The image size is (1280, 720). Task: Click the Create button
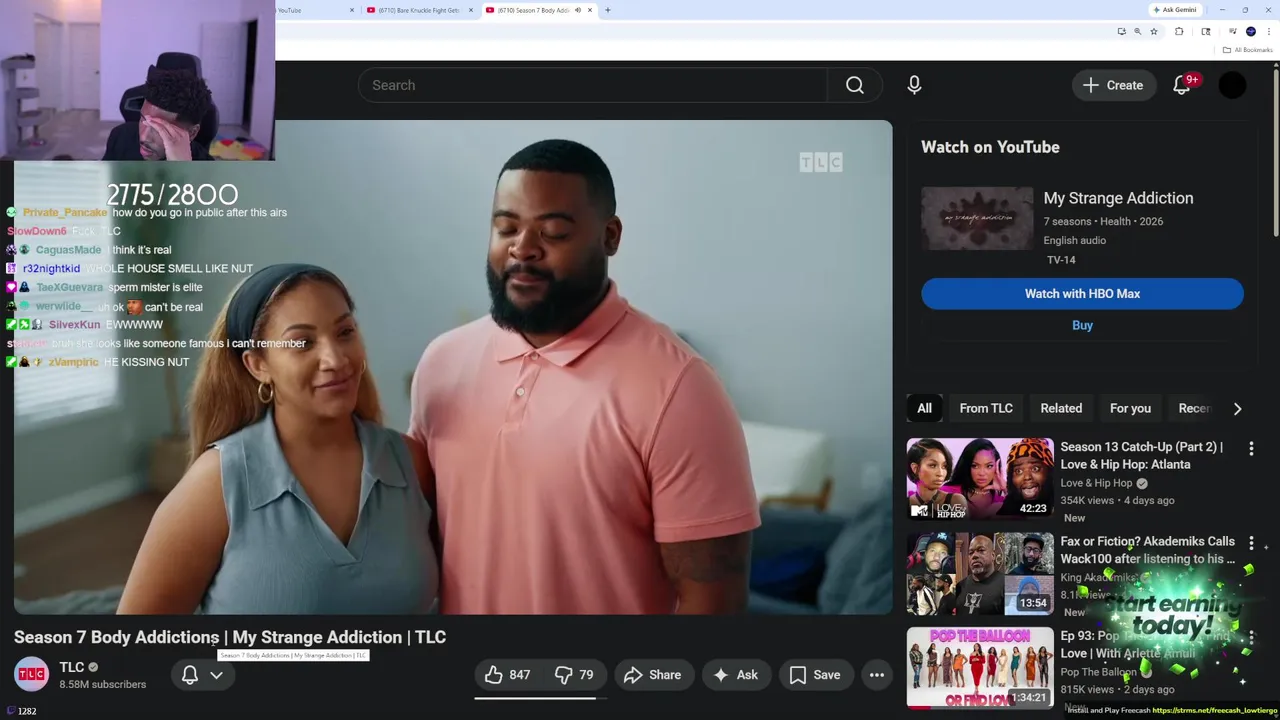pos(1112,85)
